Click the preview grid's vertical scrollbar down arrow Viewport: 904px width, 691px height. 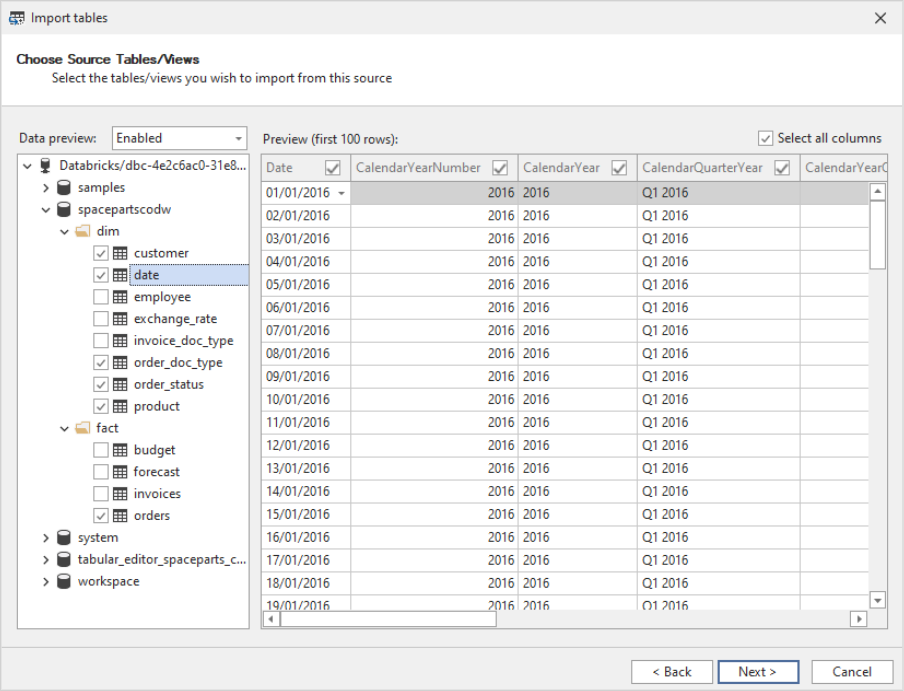pos(877,600)
